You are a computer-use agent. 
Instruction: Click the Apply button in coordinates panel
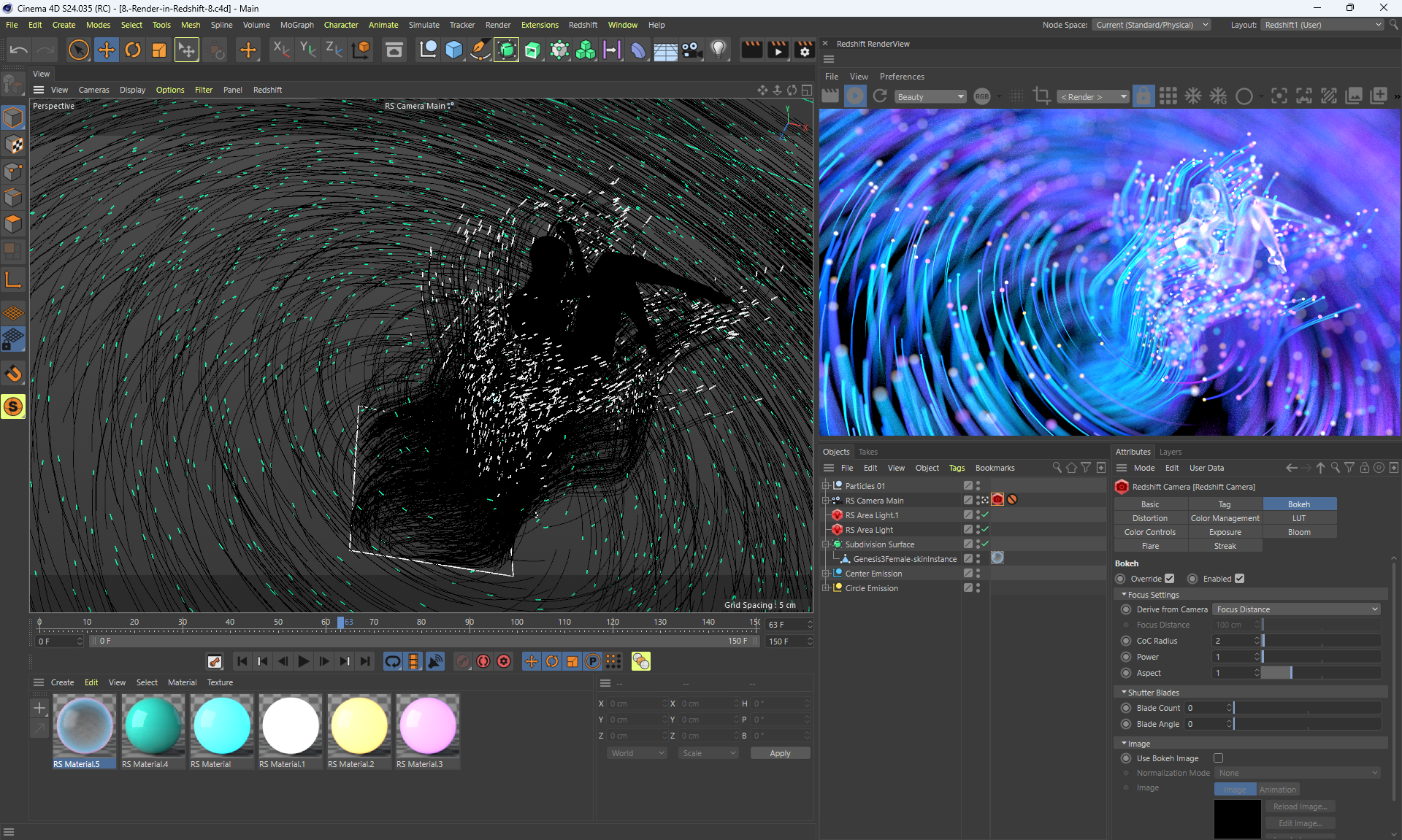pos(779,753)
